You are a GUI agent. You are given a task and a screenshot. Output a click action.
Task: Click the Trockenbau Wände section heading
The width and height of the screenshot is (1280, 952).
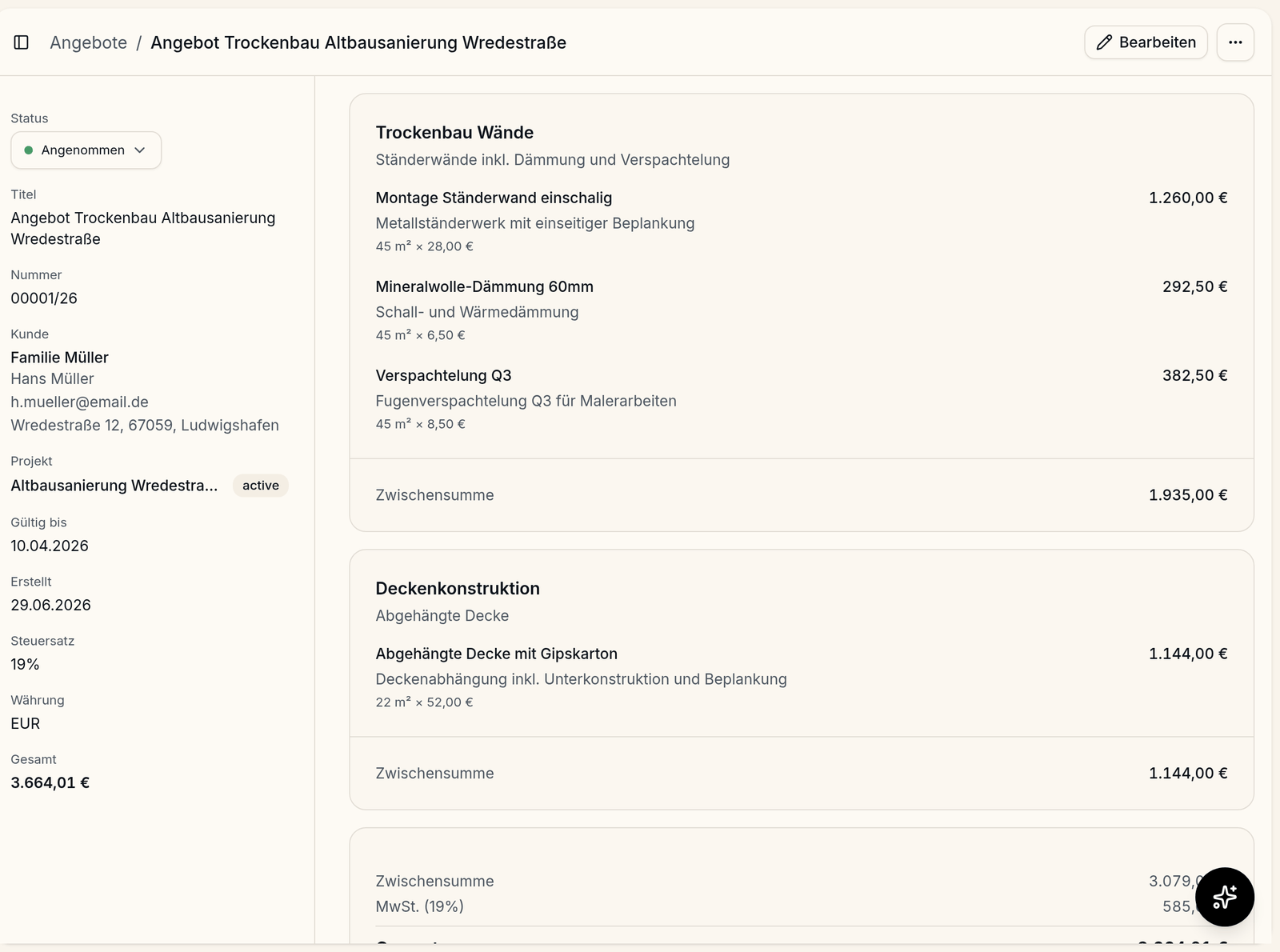pyautogui.click(x=454, y=133)
